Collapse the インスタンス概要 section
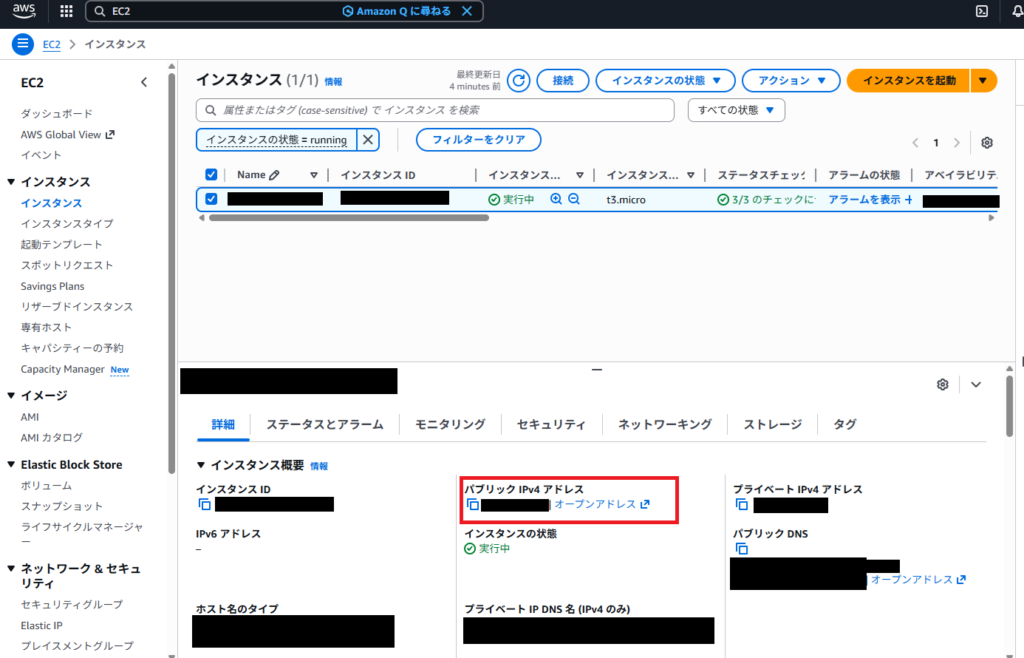 (201, 465)
